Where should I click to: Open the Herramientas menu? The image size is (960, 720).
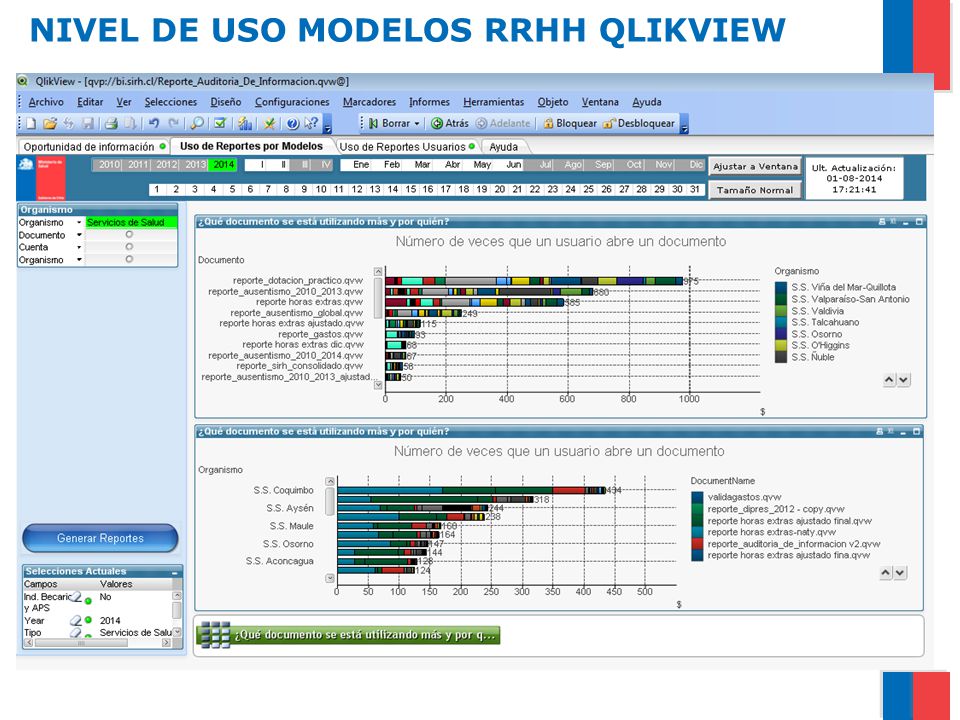493,102
